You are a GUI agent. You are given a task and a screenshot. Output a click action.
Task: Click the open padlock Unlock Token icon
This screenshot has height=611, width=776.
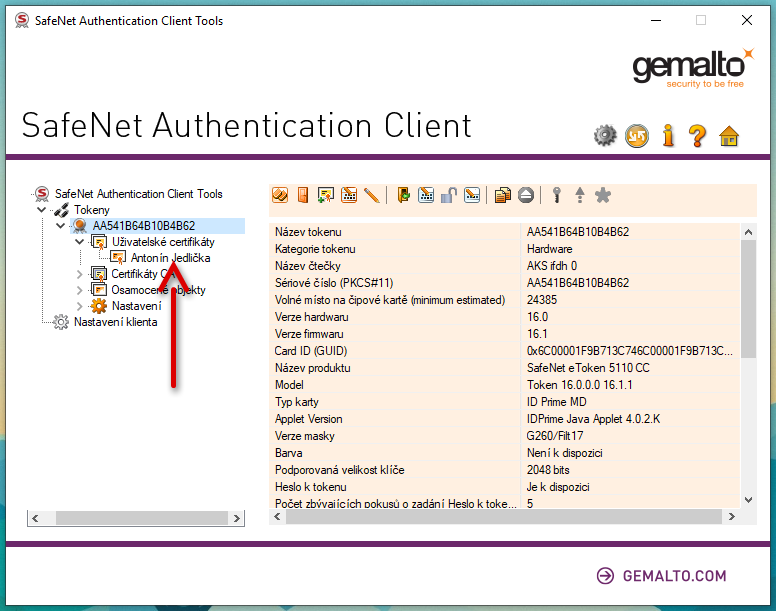pos(449,195)
